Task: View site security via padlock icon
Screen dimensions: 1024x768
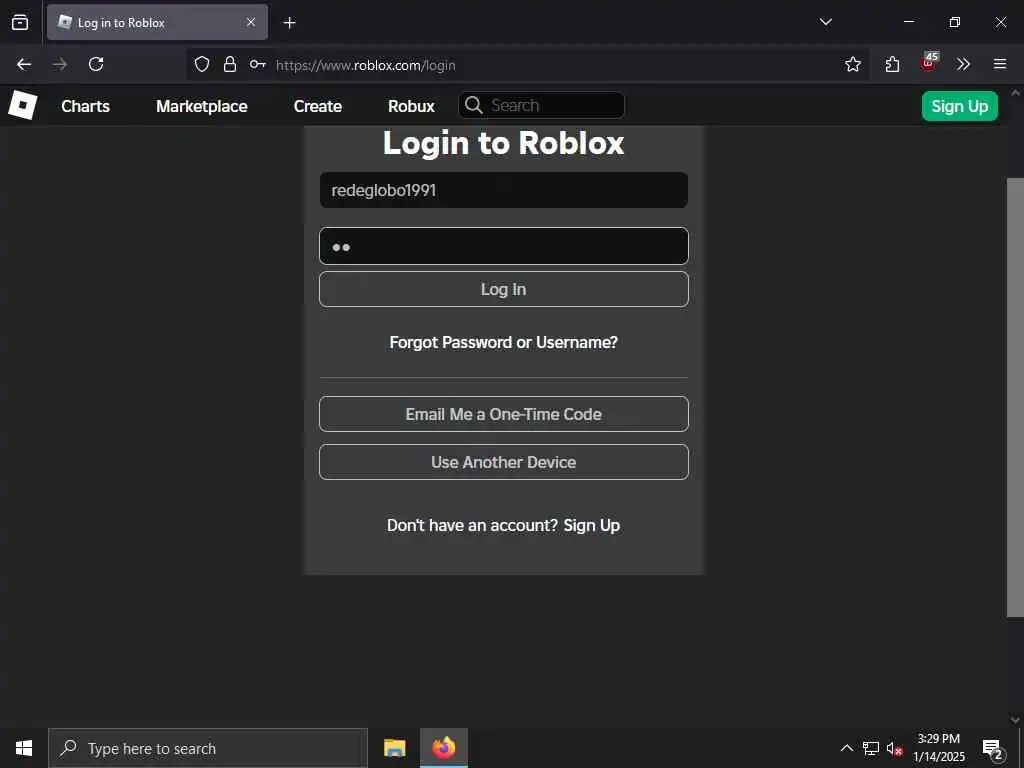Action: pyautogui.click(x=230, y=64)
